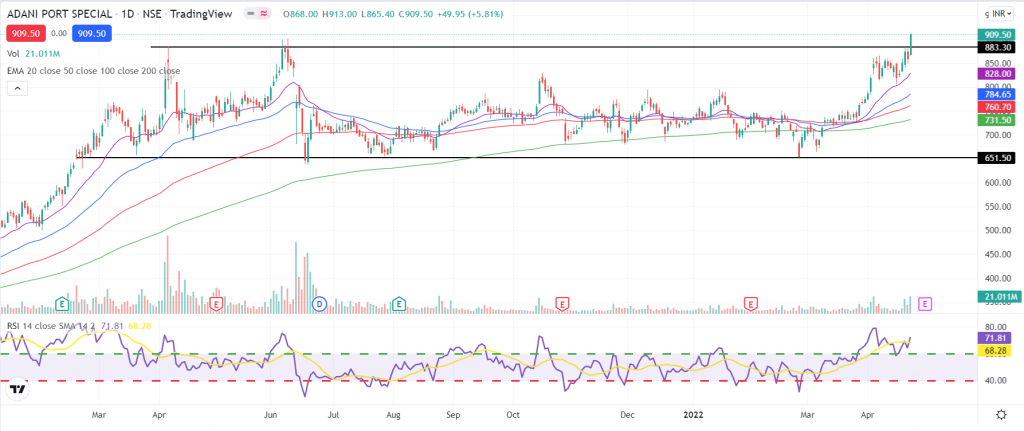The image size is (1024, 431).
Task: Click the blue dividend 'D' marker
Action: click(319, 303)
